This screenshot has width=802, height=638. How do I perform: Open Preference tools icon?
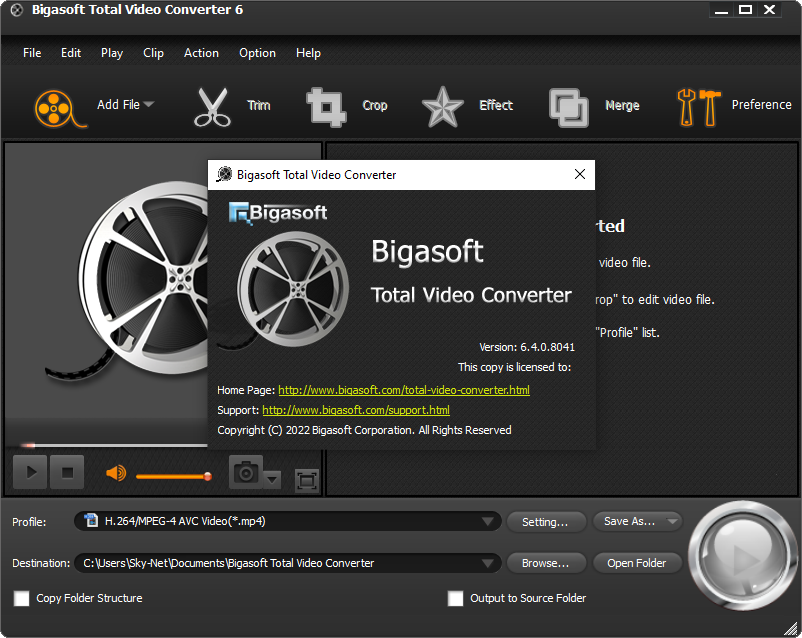(699, 107)
